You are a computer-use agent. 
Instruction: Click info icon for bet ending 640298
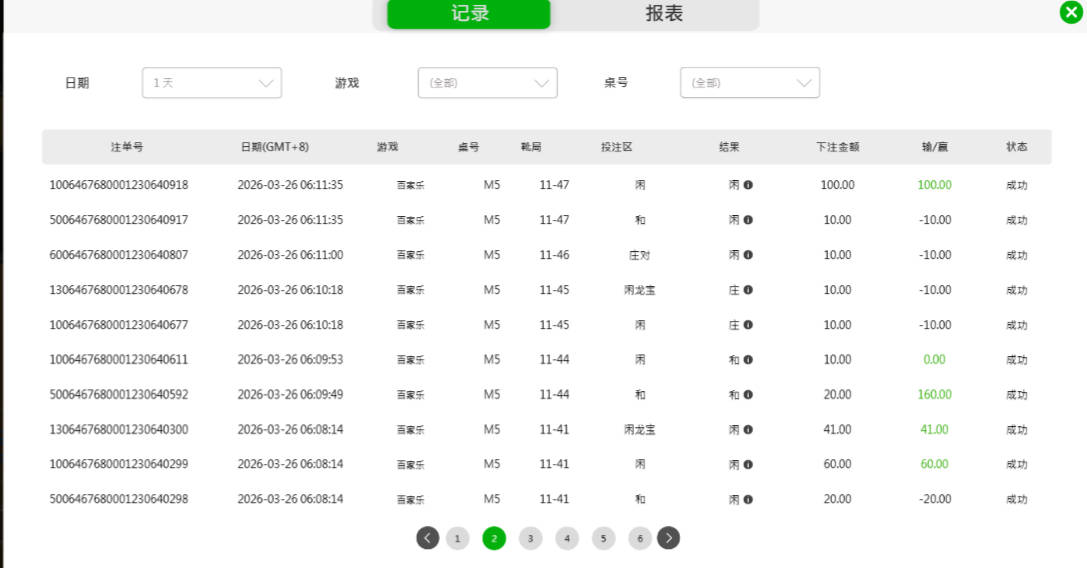tap(748, 499)
